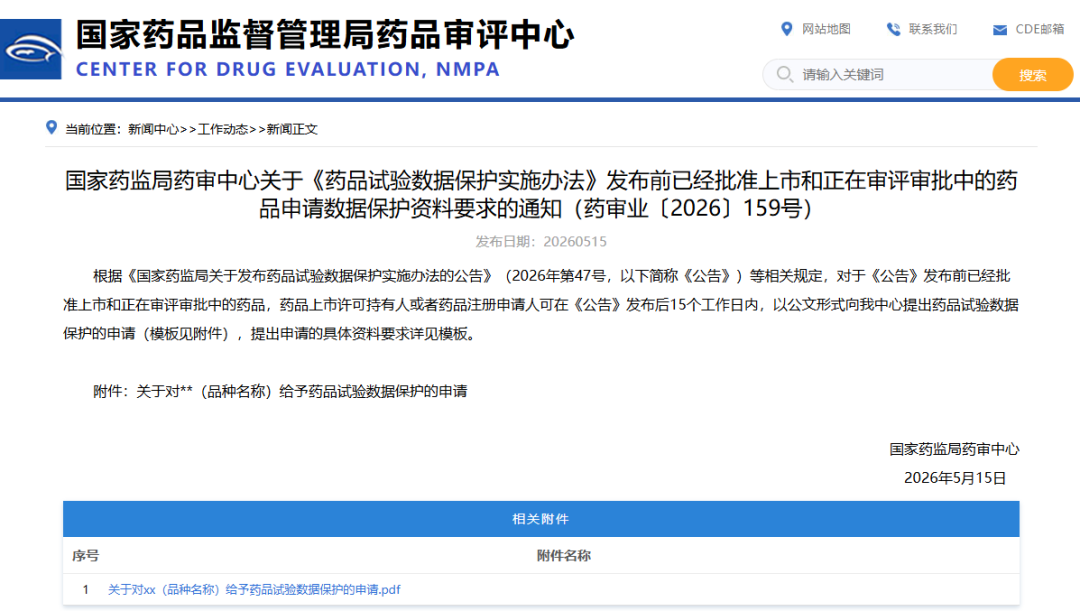Open the 网站地图 link
Image resolution: width=1080 pixels, height=611 pixels.
pos(826,29)
